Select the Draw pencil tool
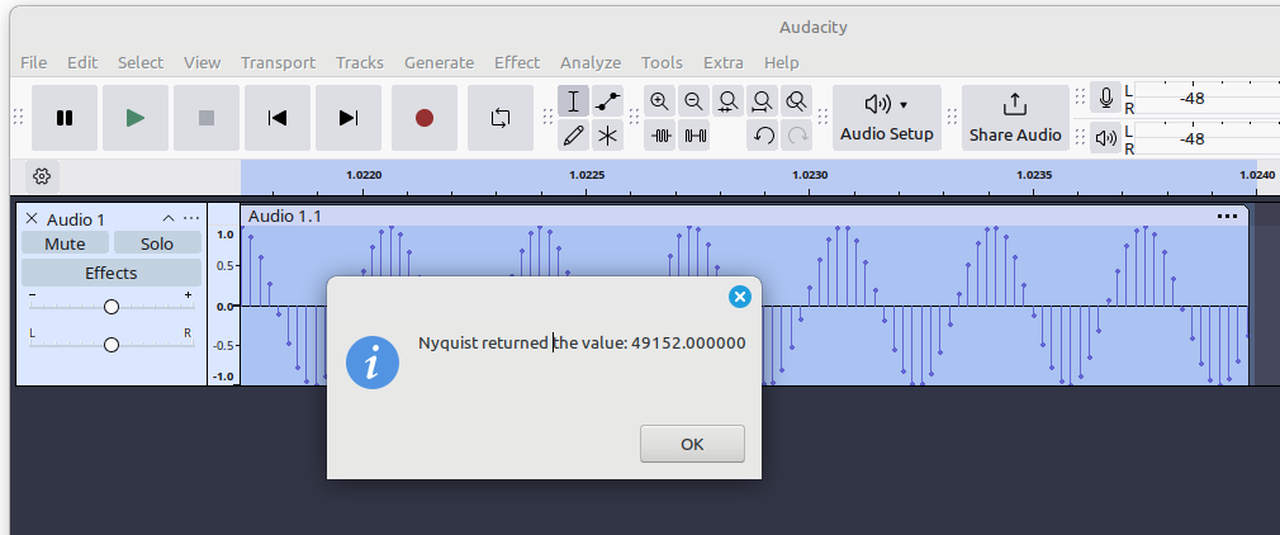 point(573,135)
